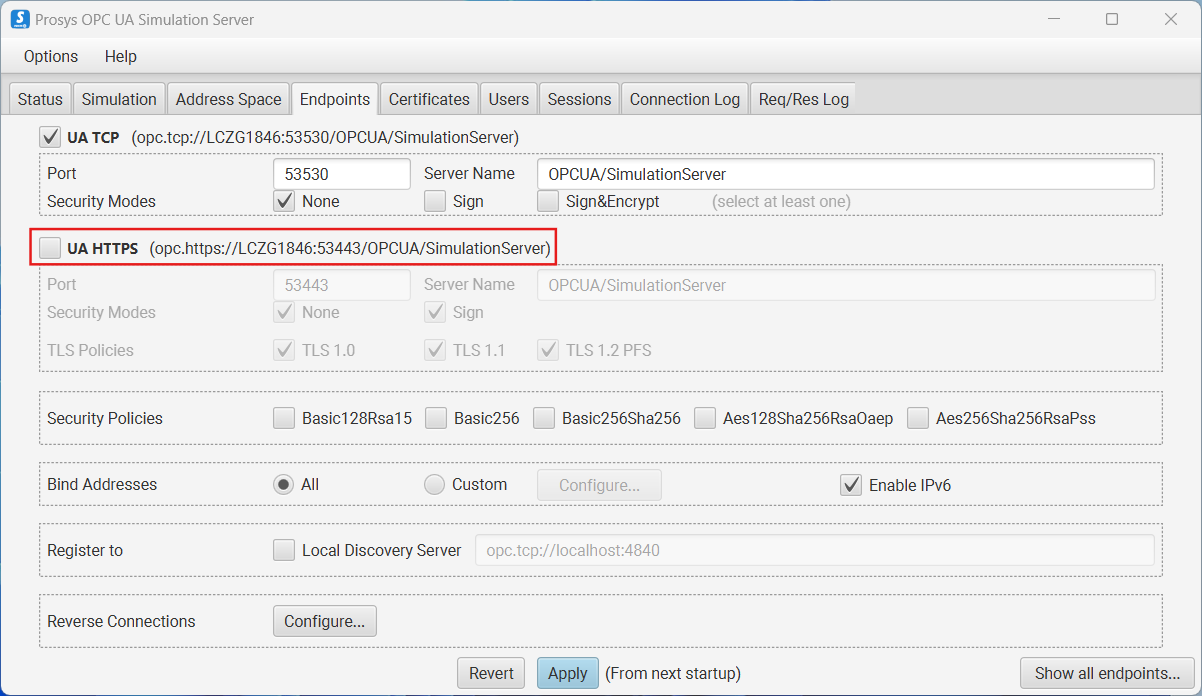This screenshot has width=1202, height=696.
Task: Check the Basic256 security policy
Action: click(x=436, y=418)
